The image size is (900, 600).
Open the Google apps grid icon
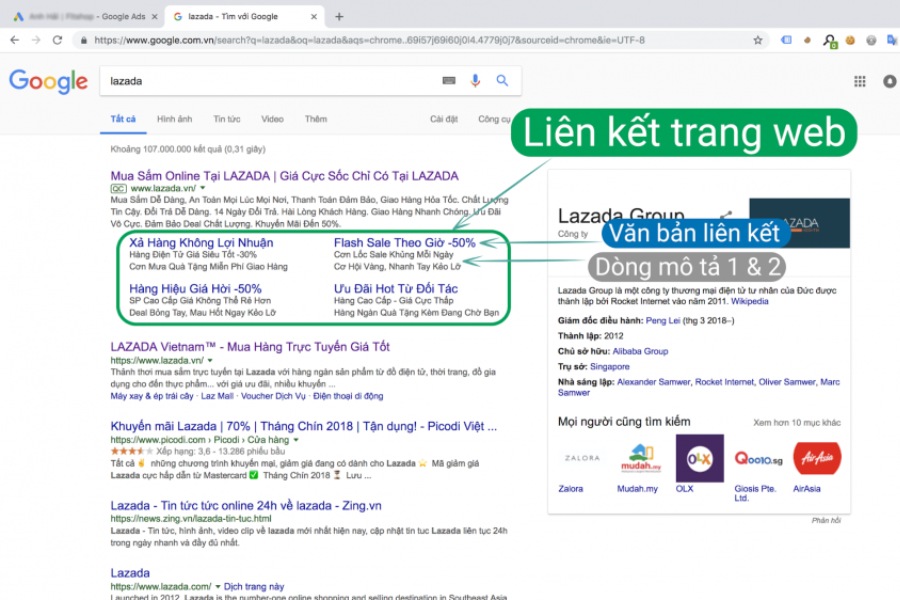(x=859, y=82)
